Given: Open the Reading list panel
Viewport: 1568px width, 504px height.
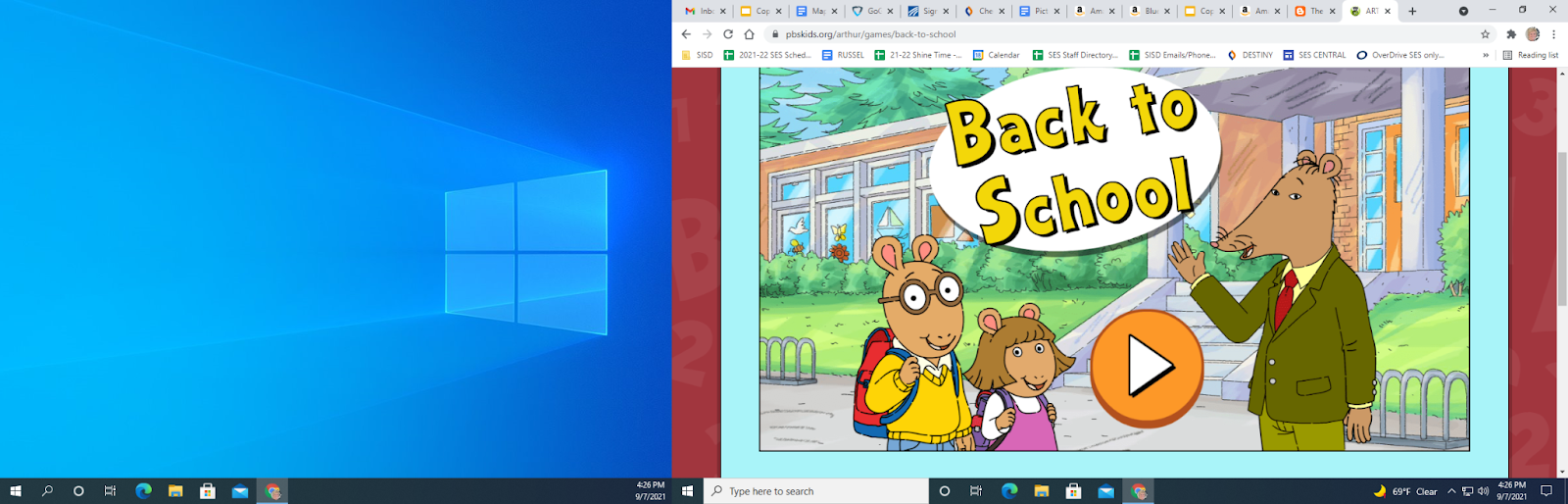Looking at the screenshot, I should click(1530, 55).
